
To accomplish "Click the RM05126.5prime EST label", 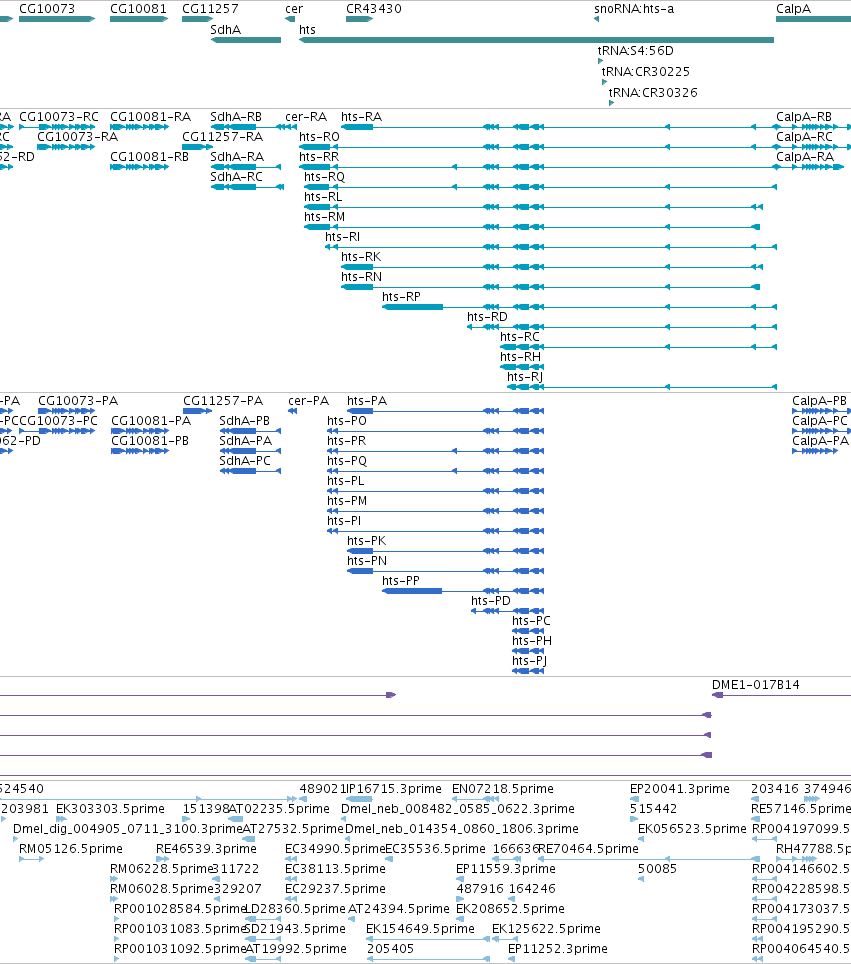I will click(71, 849).
